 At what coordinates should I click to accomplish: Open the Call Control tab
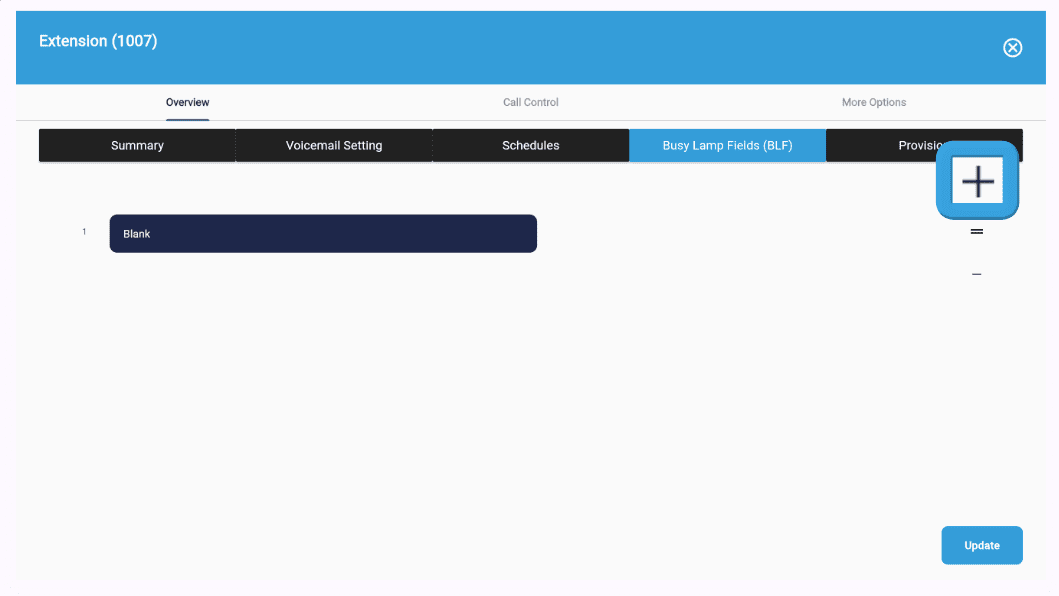tap(530, 102)
